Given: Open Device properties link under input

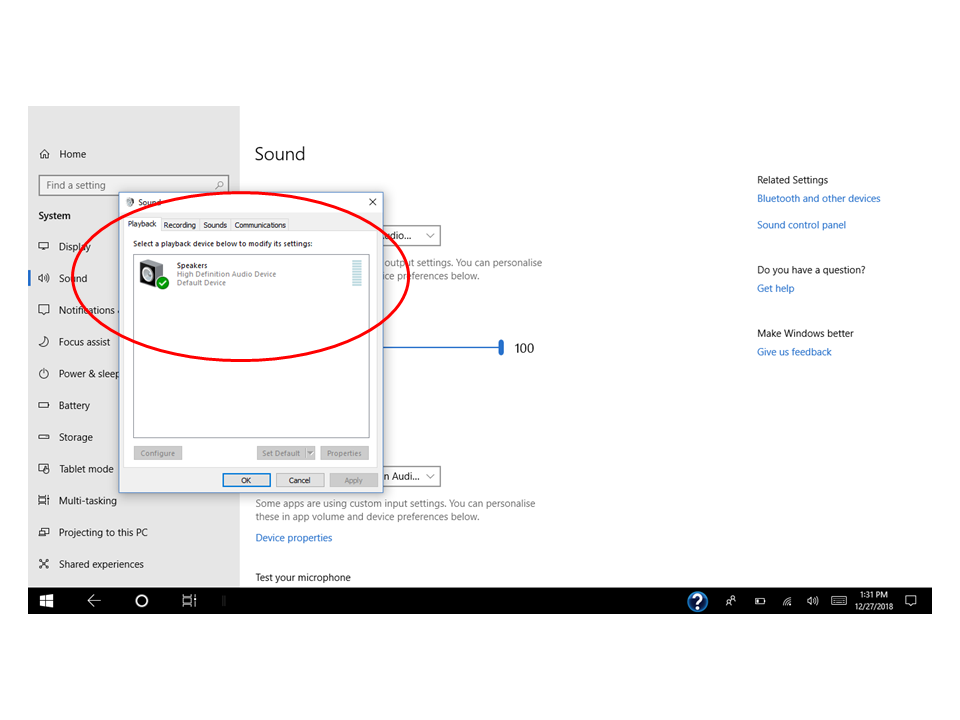Looking at the screenshot, I should (x=294, y=538).
